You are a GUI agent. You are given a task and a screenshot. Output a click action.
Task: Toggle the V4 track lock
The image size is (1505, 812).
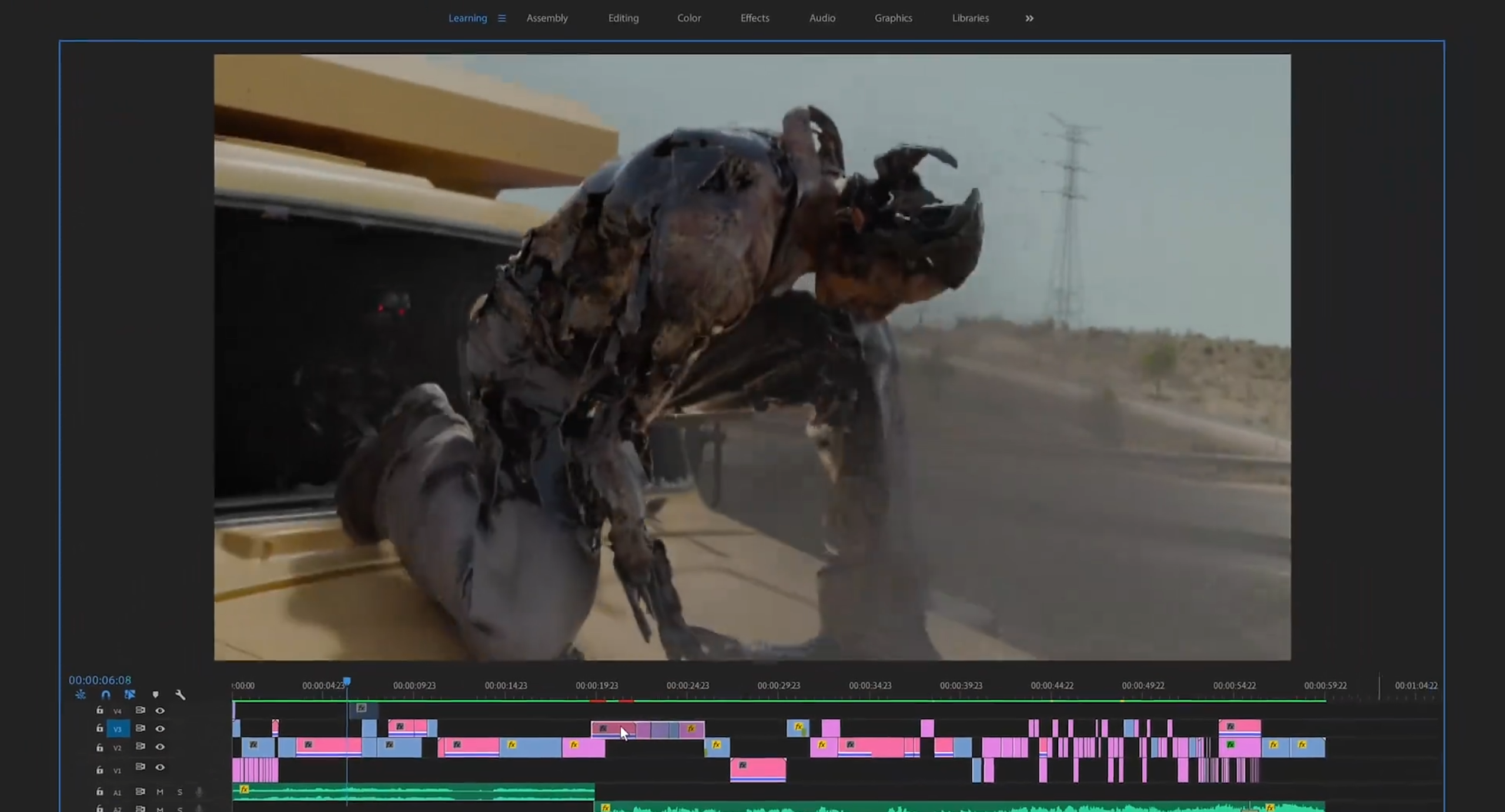click(99, 710)
